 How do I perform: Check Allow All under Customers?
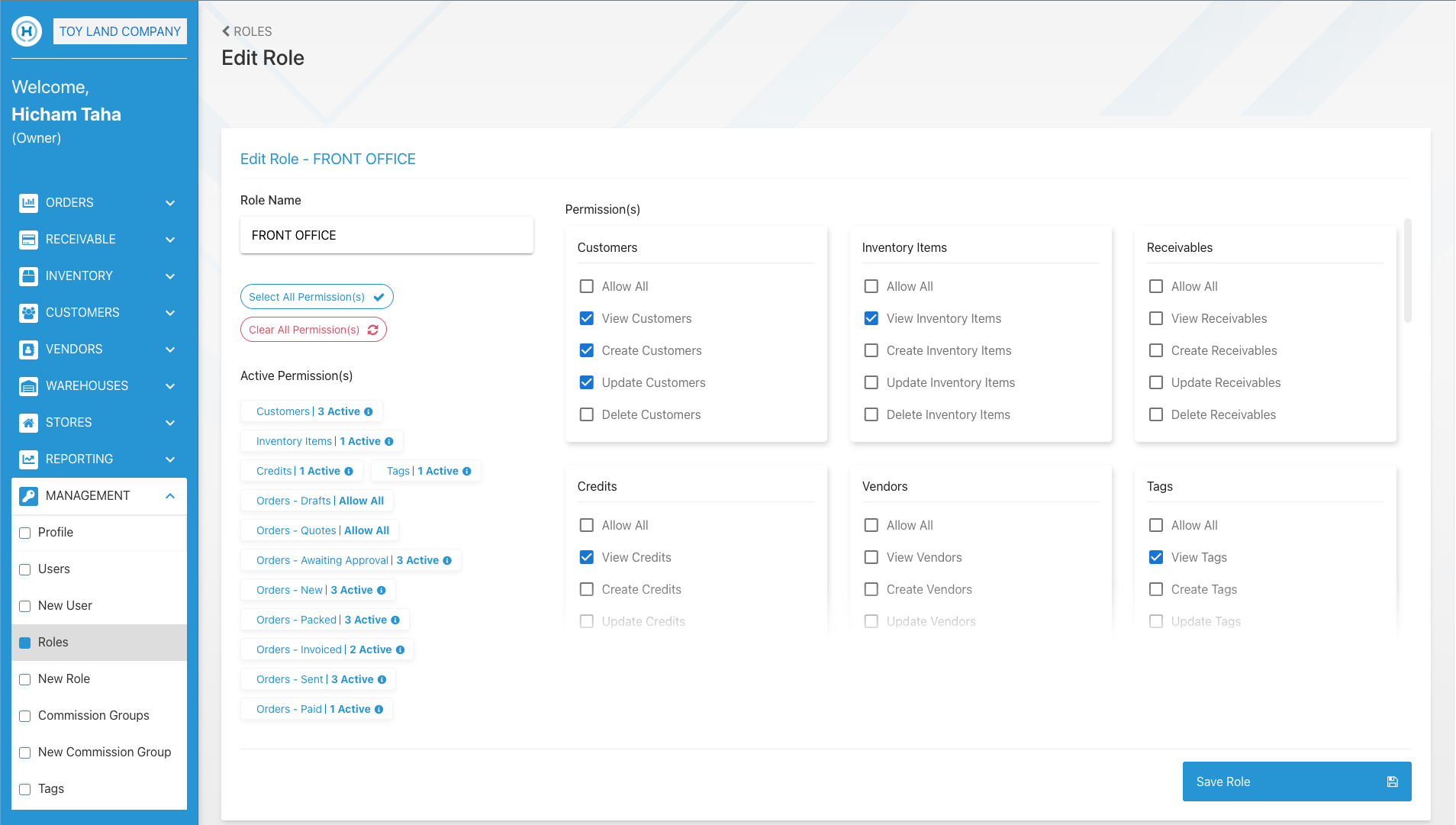pos(587,286)
